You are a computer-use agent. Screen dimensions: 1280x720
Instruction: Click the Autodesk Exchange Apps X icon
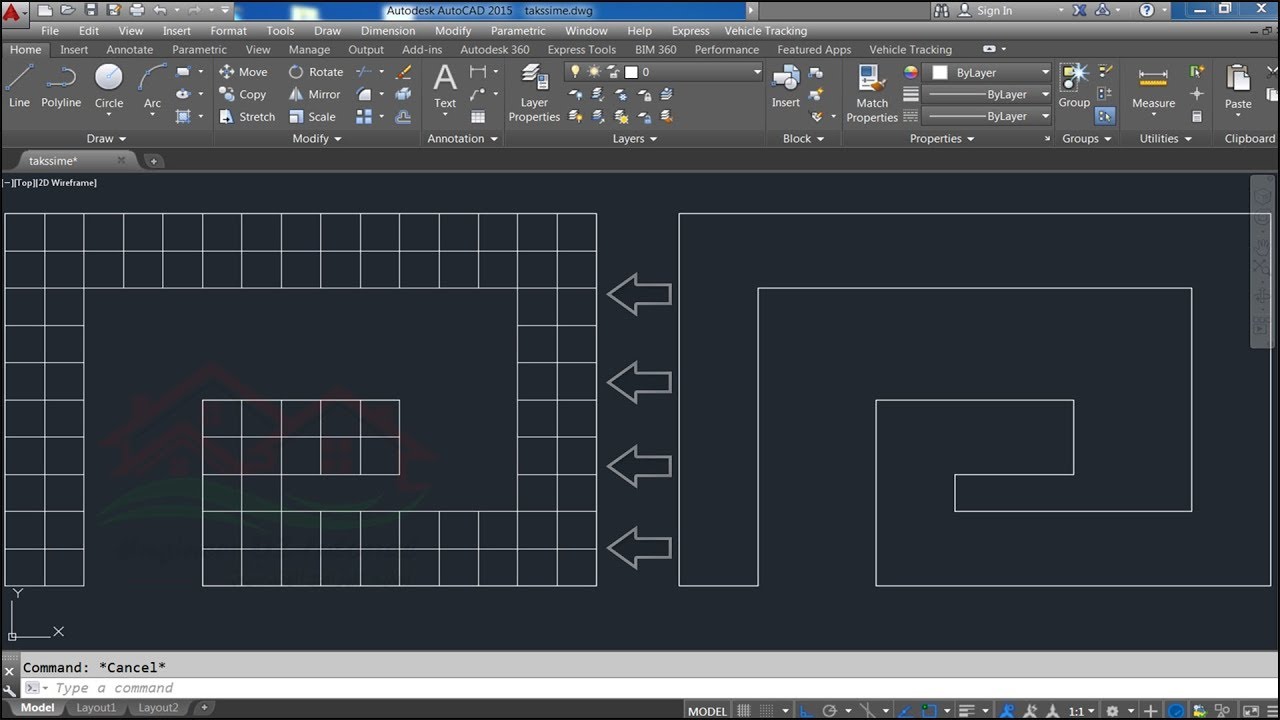(1078, 10)
